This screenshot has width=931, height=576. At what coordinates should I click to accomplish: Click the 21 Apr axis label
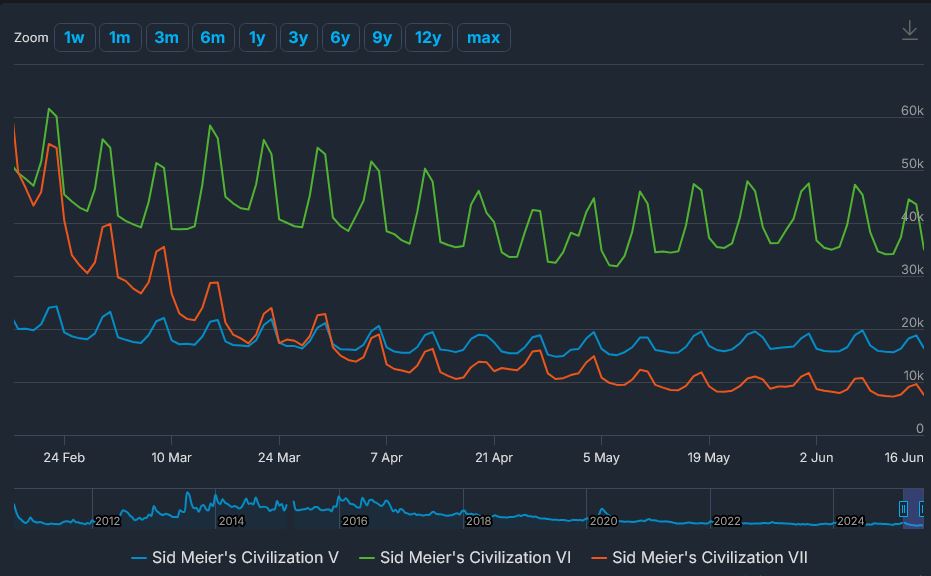click(494, 457)
